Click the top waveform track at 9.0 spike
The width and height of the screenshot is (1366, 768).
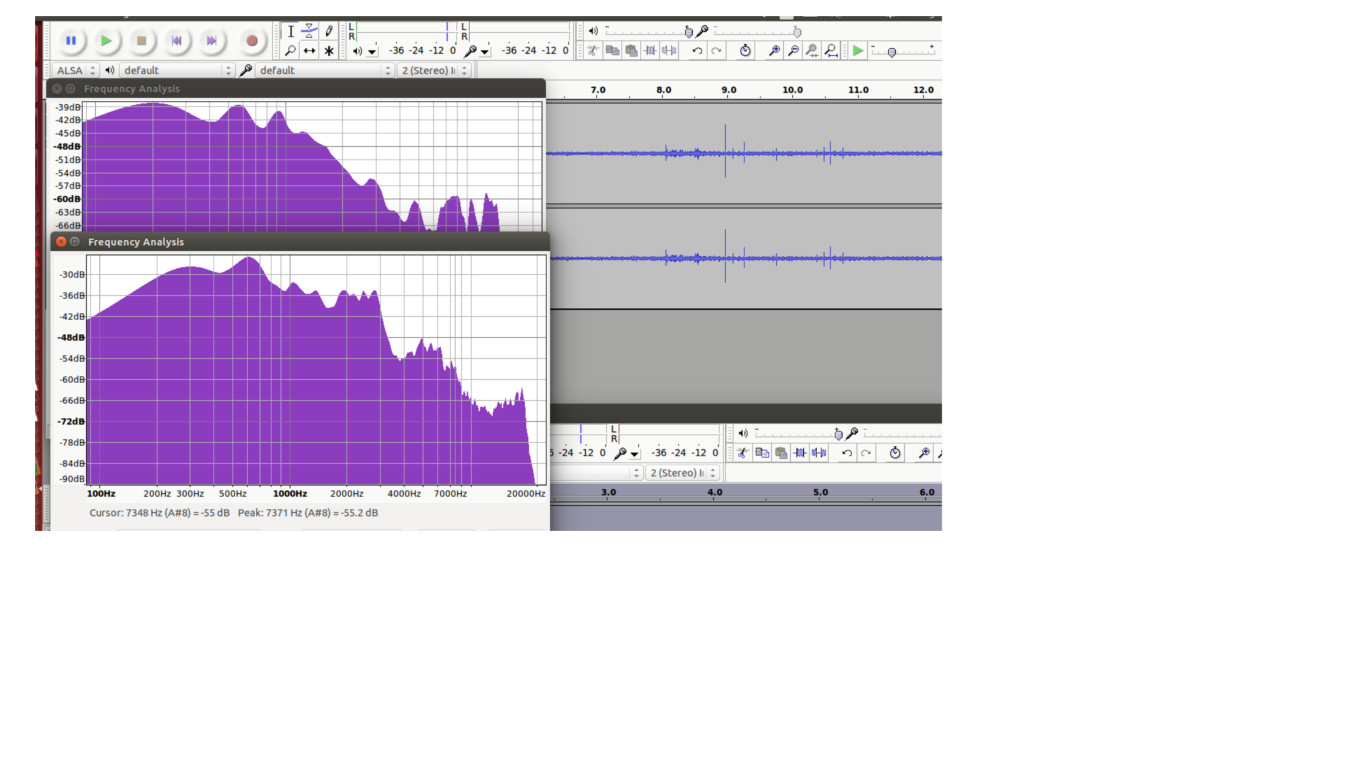[725, 153]
